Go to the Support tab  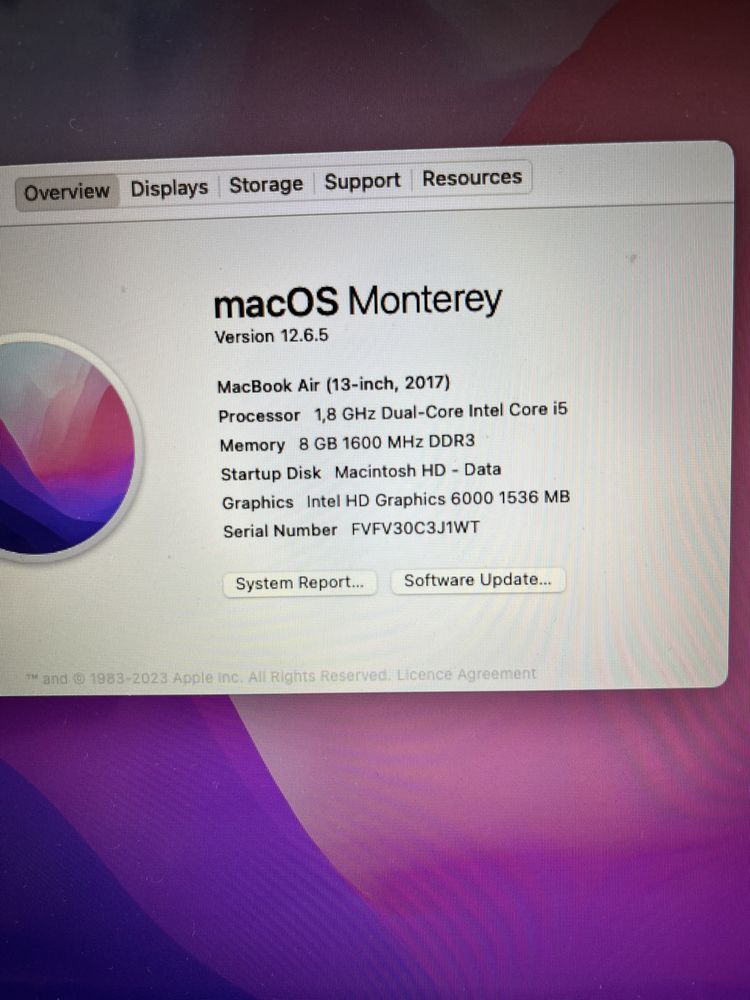point(362,182)
